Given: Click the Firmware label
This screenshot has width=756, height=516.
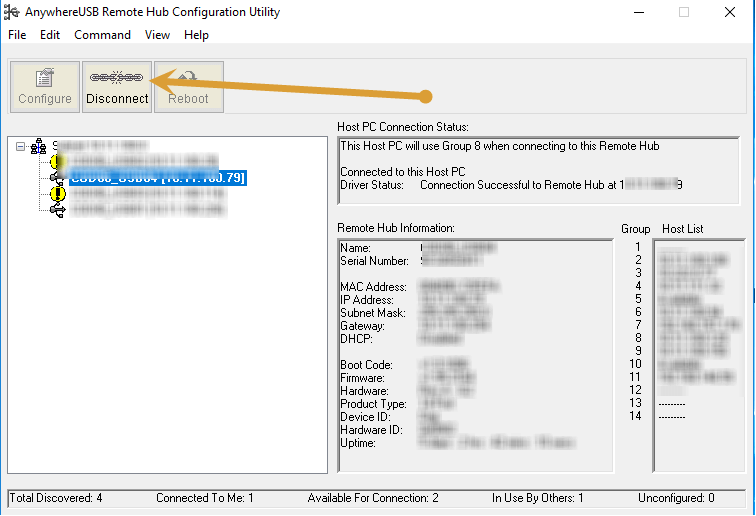Looking at the screenshot, I should (x=363, y=378).
